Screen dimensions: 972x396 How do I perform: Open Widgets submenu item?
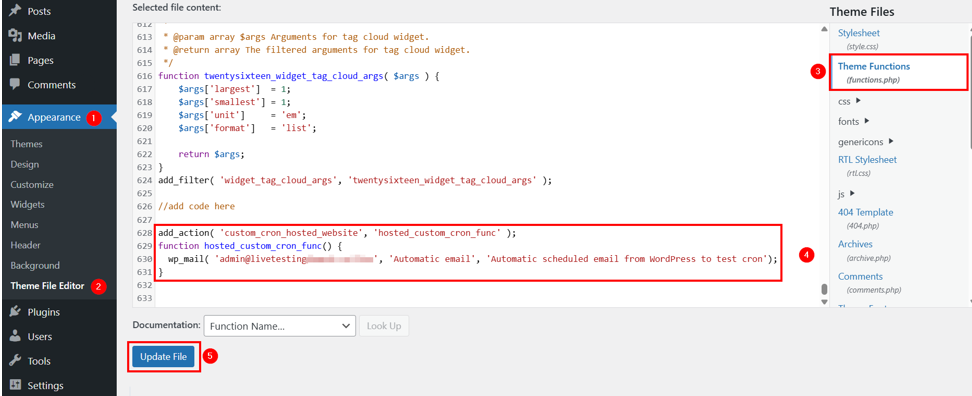[x=27, y=205]
